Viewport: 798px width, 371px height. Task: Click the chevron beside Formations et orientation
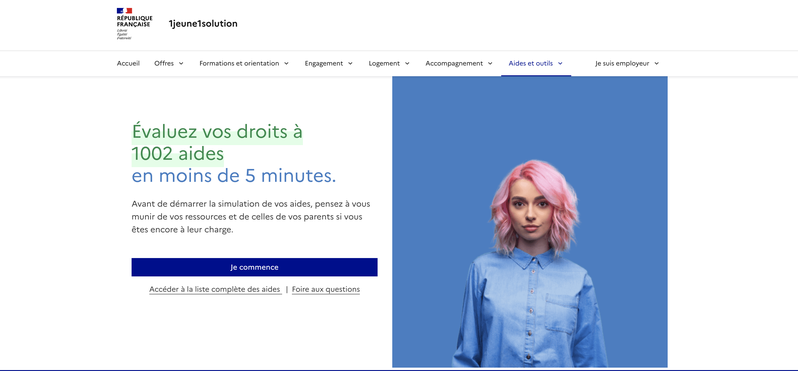point(287,64)
